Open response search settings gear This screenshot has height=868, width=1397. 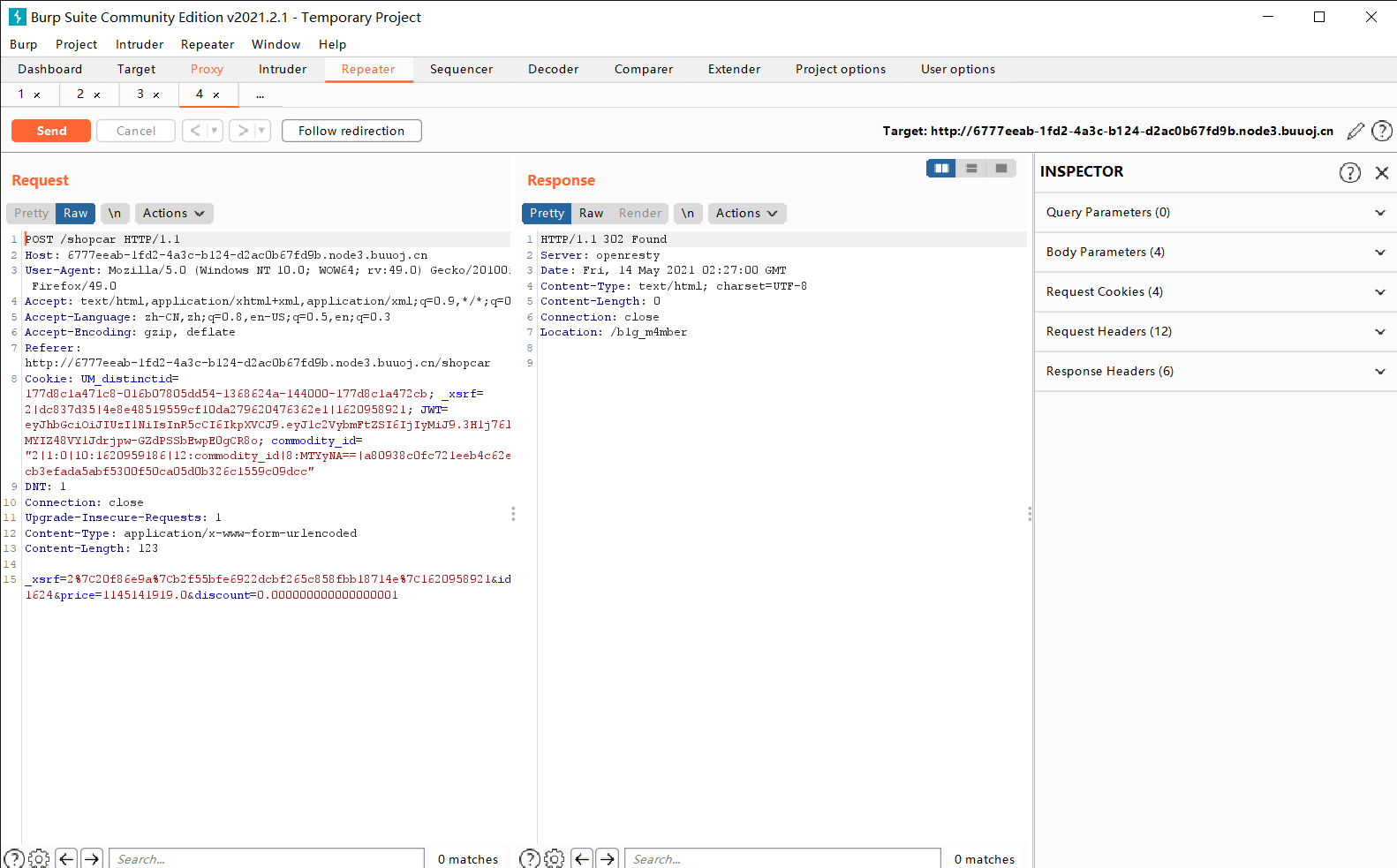555,858
